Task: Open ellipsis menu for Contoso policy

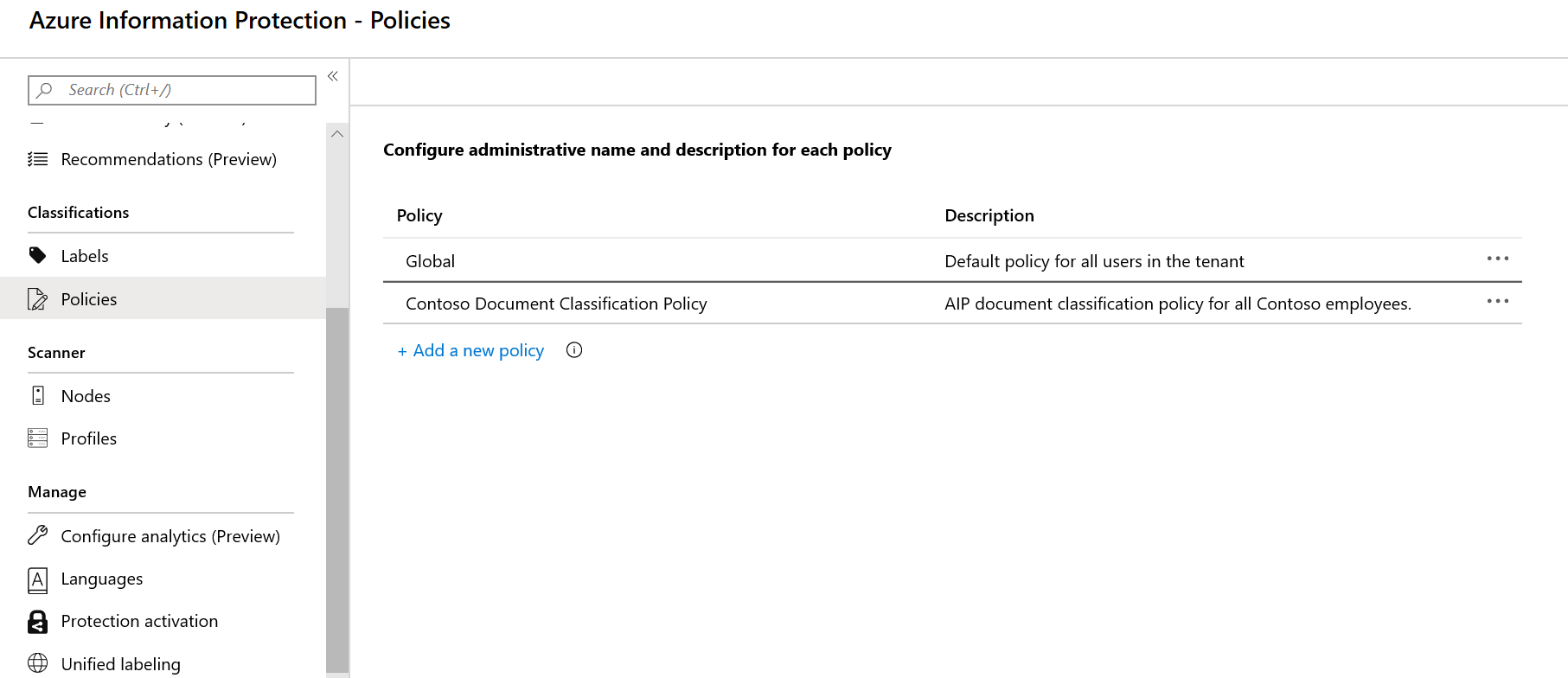Action: point(1498,301)
